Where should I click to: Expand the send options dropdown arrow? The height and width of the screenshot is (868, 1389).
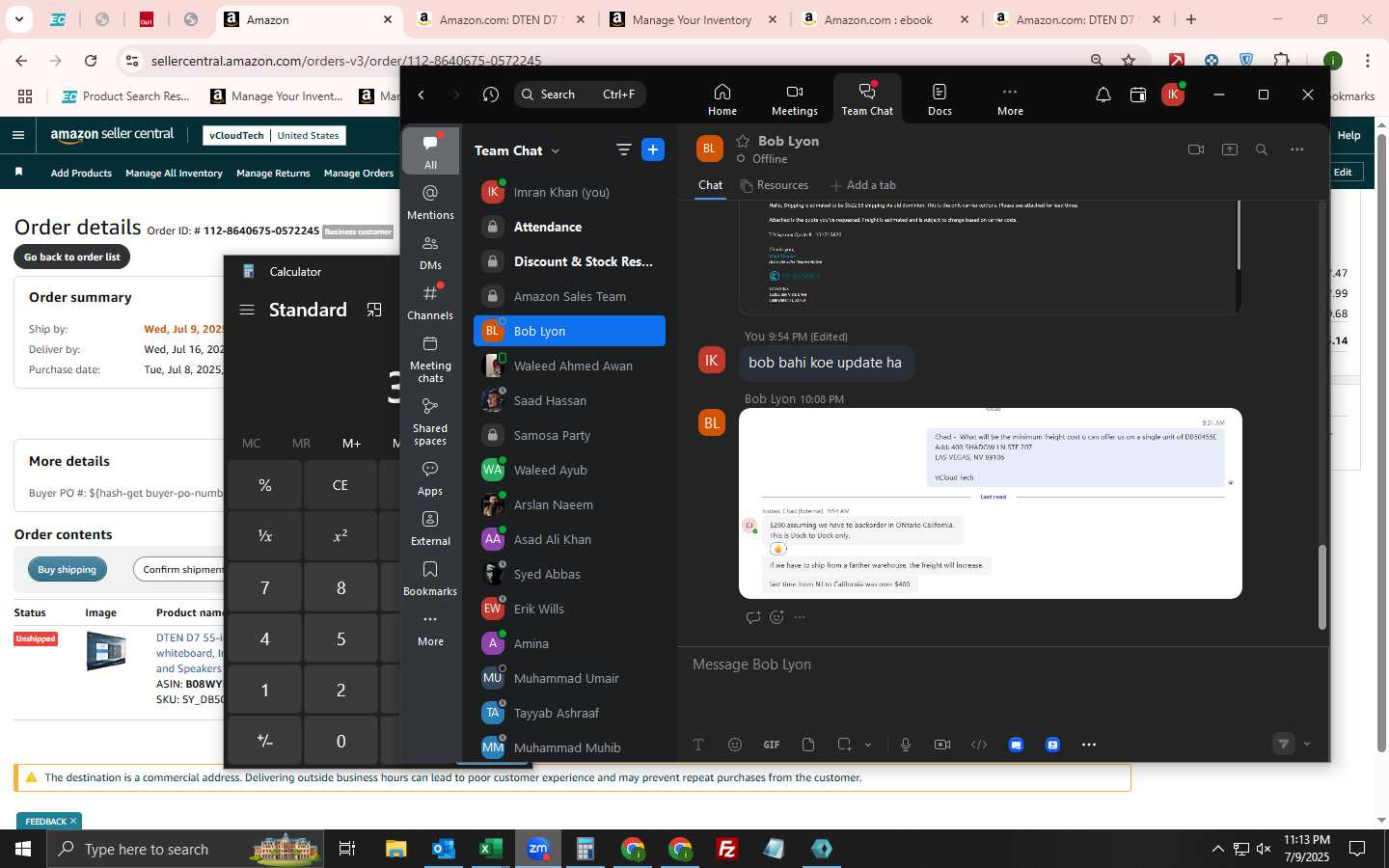point(1307,744)
